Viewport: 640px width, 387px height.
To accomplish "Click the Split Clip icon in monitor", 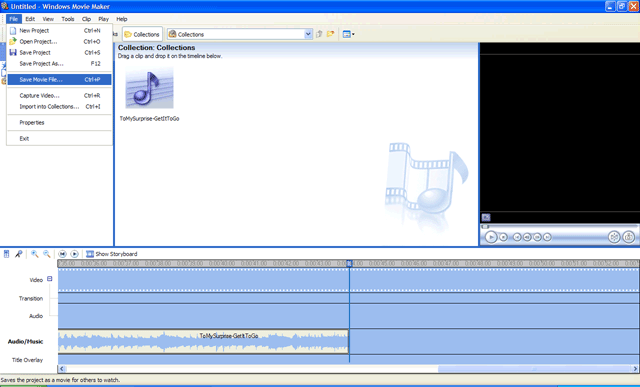I will pos(614,237).
